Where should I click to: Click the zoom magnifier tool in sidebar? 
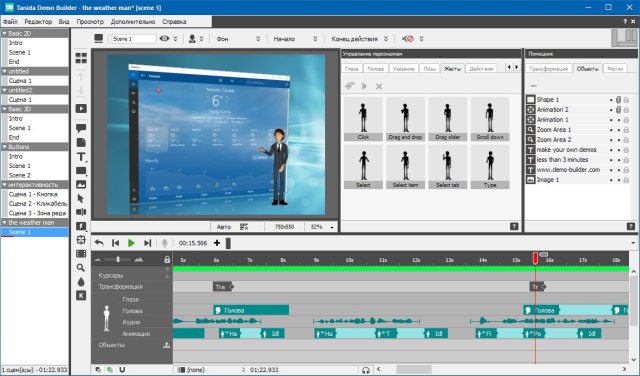coord(81,268)
